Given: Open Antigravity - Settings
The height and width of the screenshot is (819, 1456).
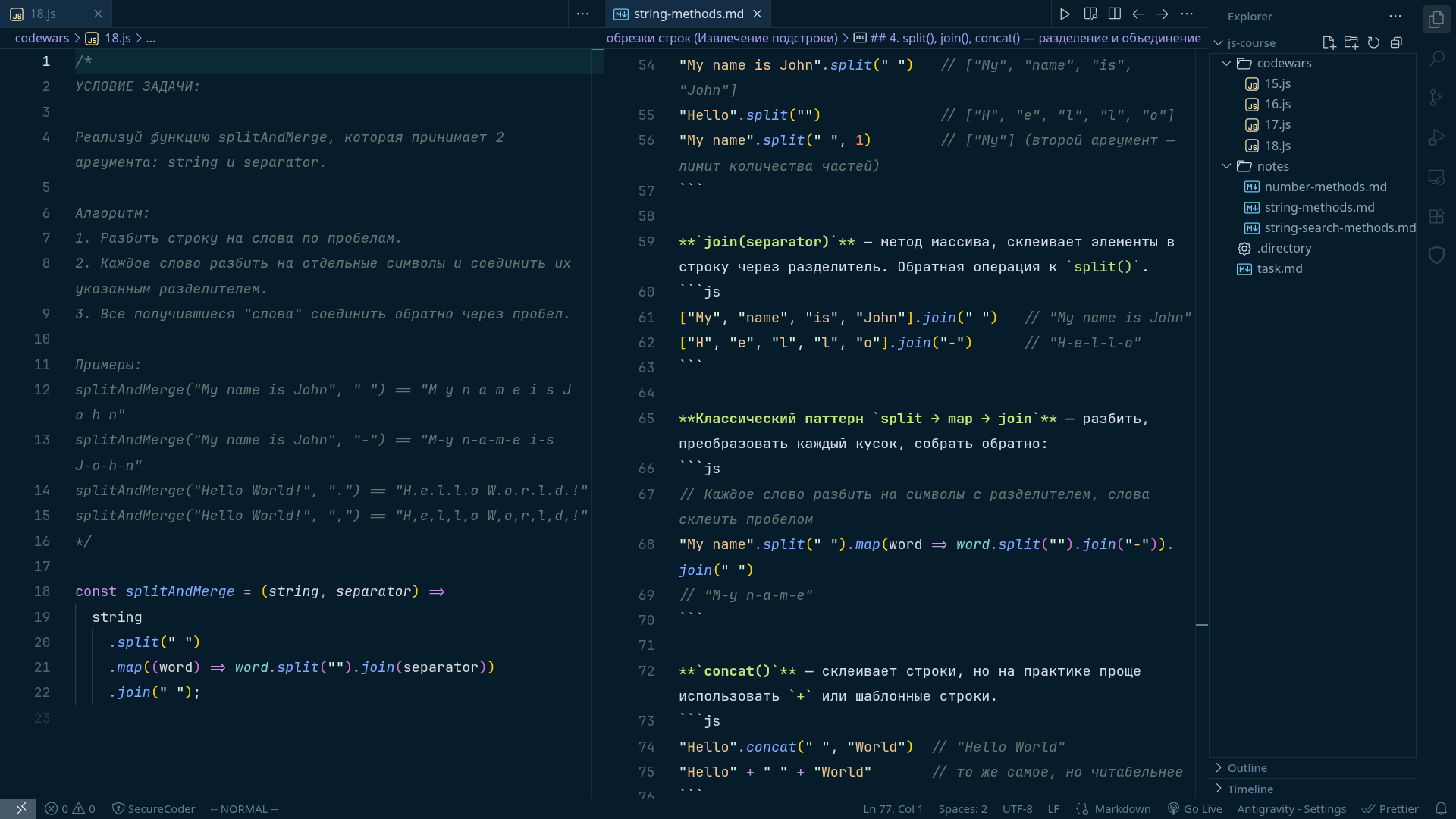Looking at the screenshot, I should pos(1291,808).
